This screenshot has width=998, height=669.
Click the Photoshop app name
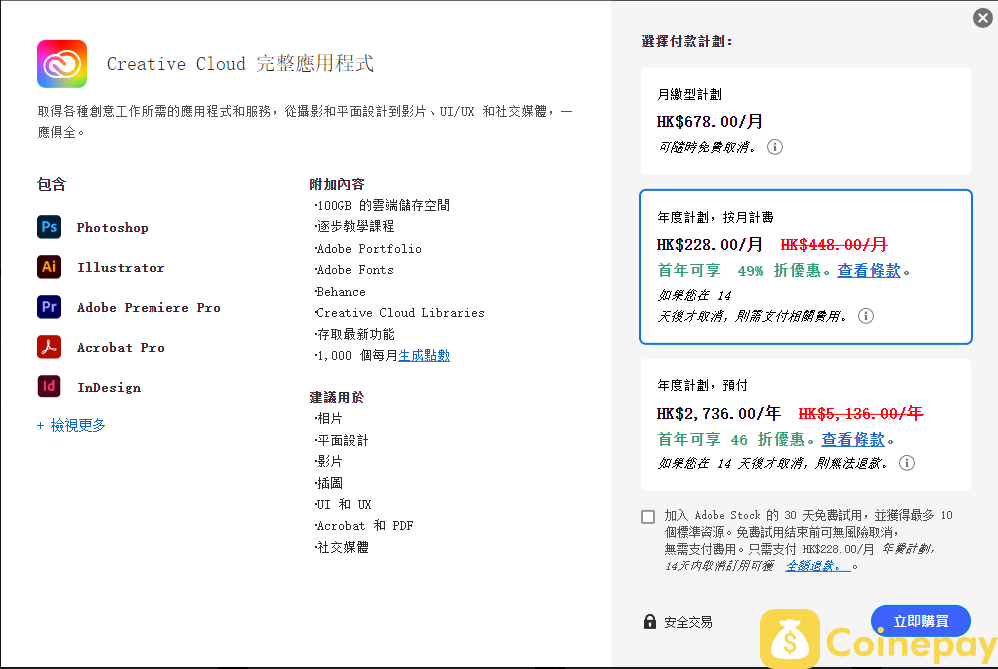click(x=113, y=227)
